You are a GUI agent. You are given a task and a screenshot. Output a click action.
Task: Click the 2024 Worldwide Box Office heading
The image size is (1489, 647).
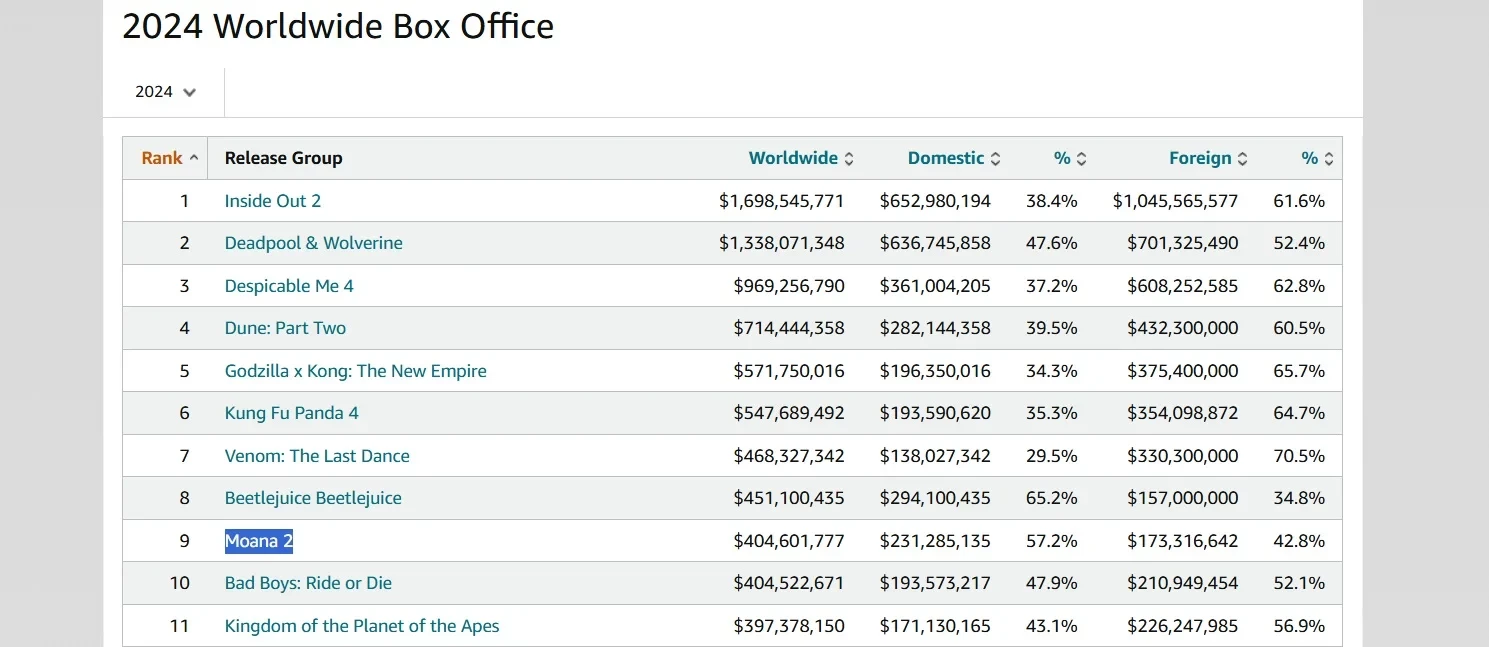tap(338, 27)
